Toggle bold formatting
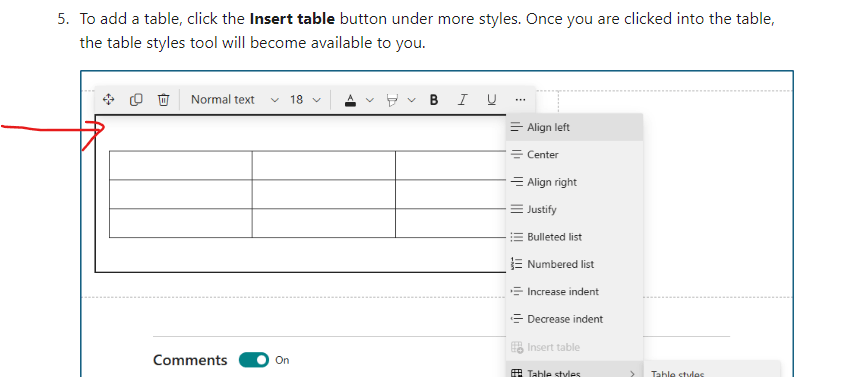Image resolution: width=863 pixels, height=377 pixels. pyautogui.click(x=434, y=100)
